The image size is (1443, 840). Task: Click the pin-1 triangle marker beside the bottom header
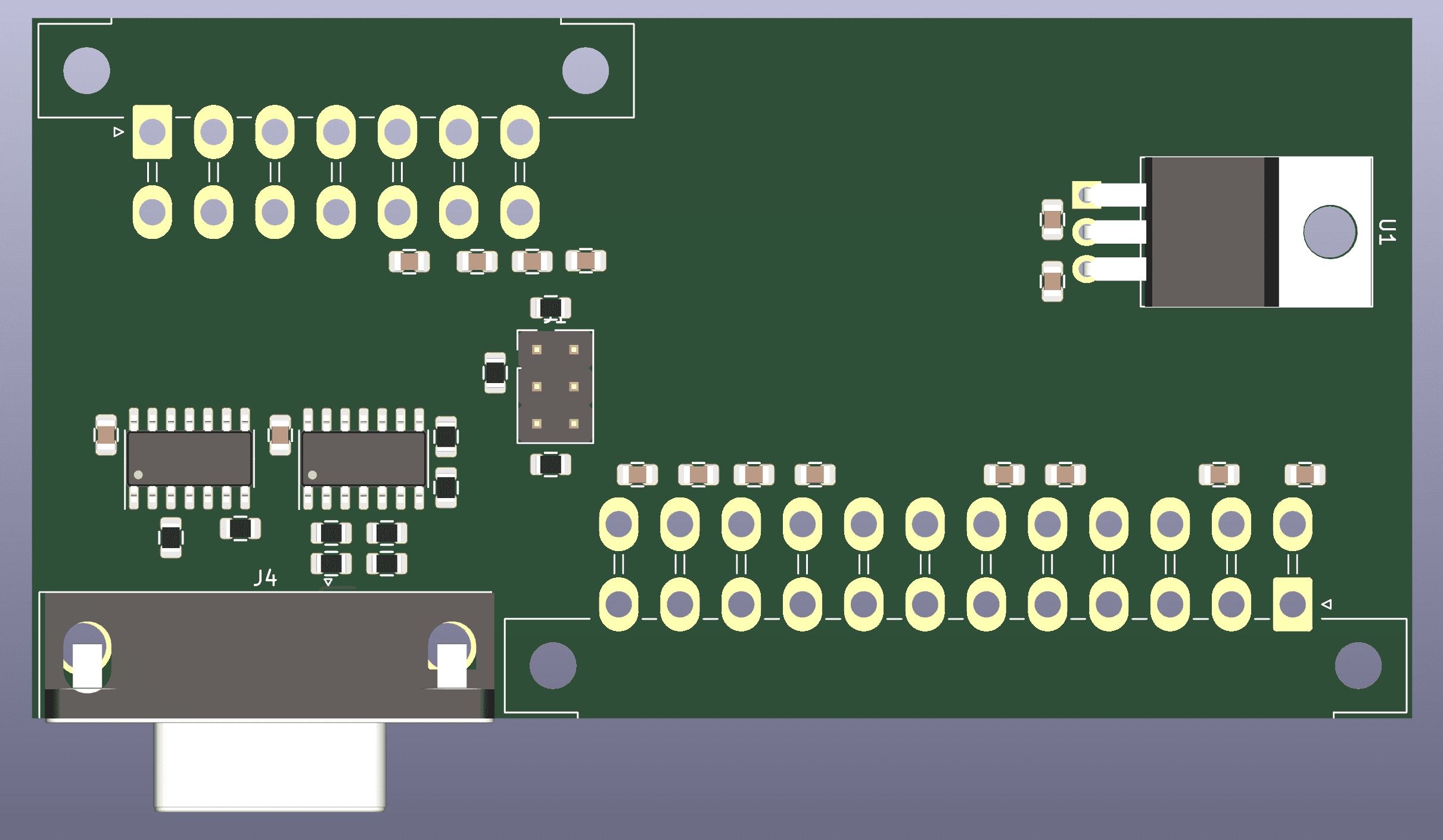point(1326,604)
